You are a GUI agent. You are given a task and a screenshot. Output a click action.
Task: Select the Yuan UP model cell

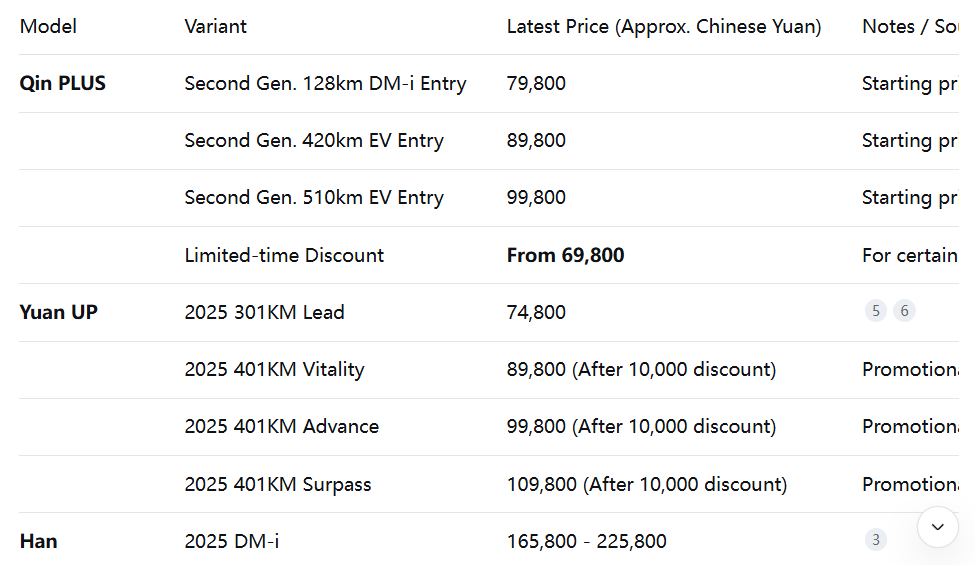click(59, 312)
